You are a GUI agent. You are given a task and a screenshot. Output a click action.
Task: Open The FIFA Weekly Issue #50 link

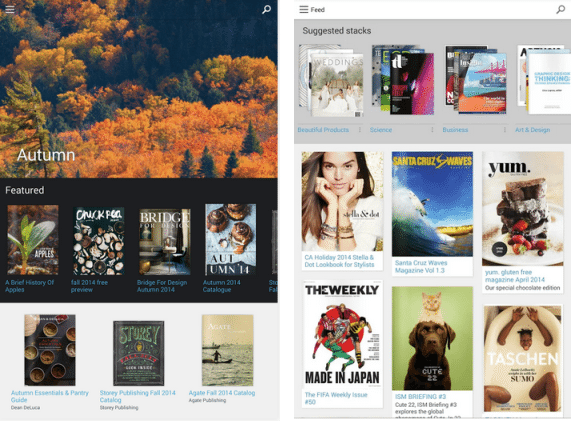pos(336,398)
